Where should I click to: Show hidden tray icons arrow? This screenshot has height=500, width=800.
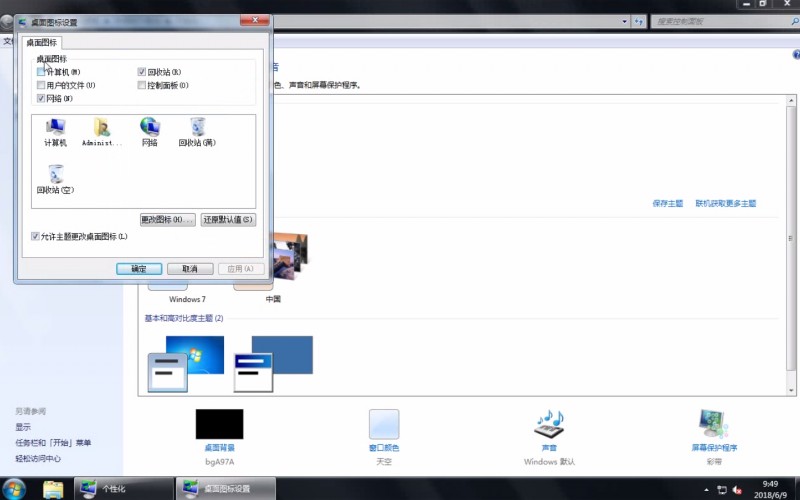[x=706, y=490]
